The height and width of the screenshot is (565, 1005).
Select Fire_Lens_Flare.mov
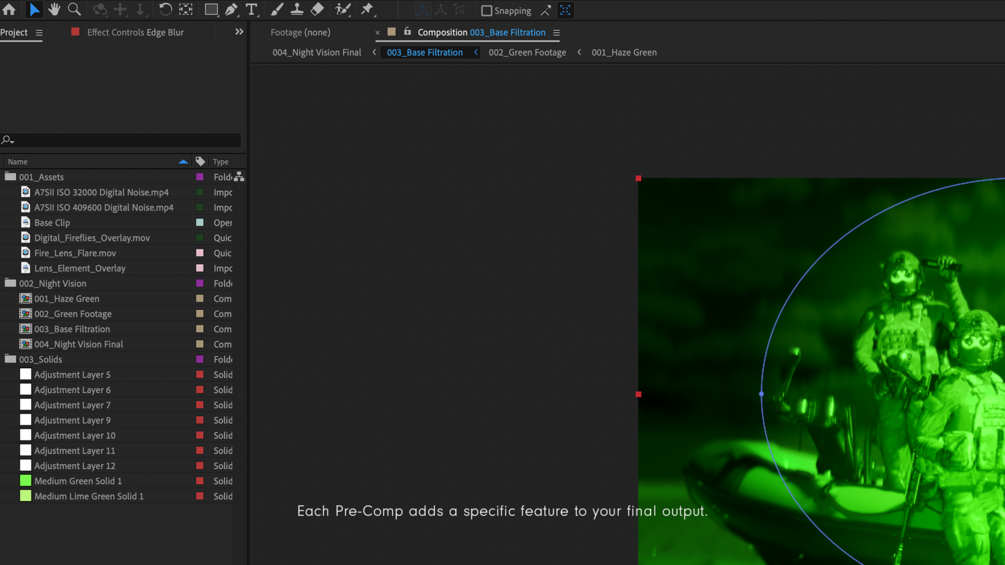(75, 253)
